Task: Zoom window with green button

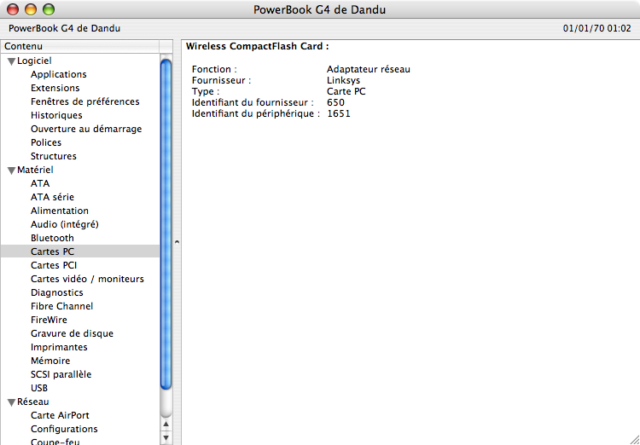Action: pyautogui.click(x=49, y=9)
